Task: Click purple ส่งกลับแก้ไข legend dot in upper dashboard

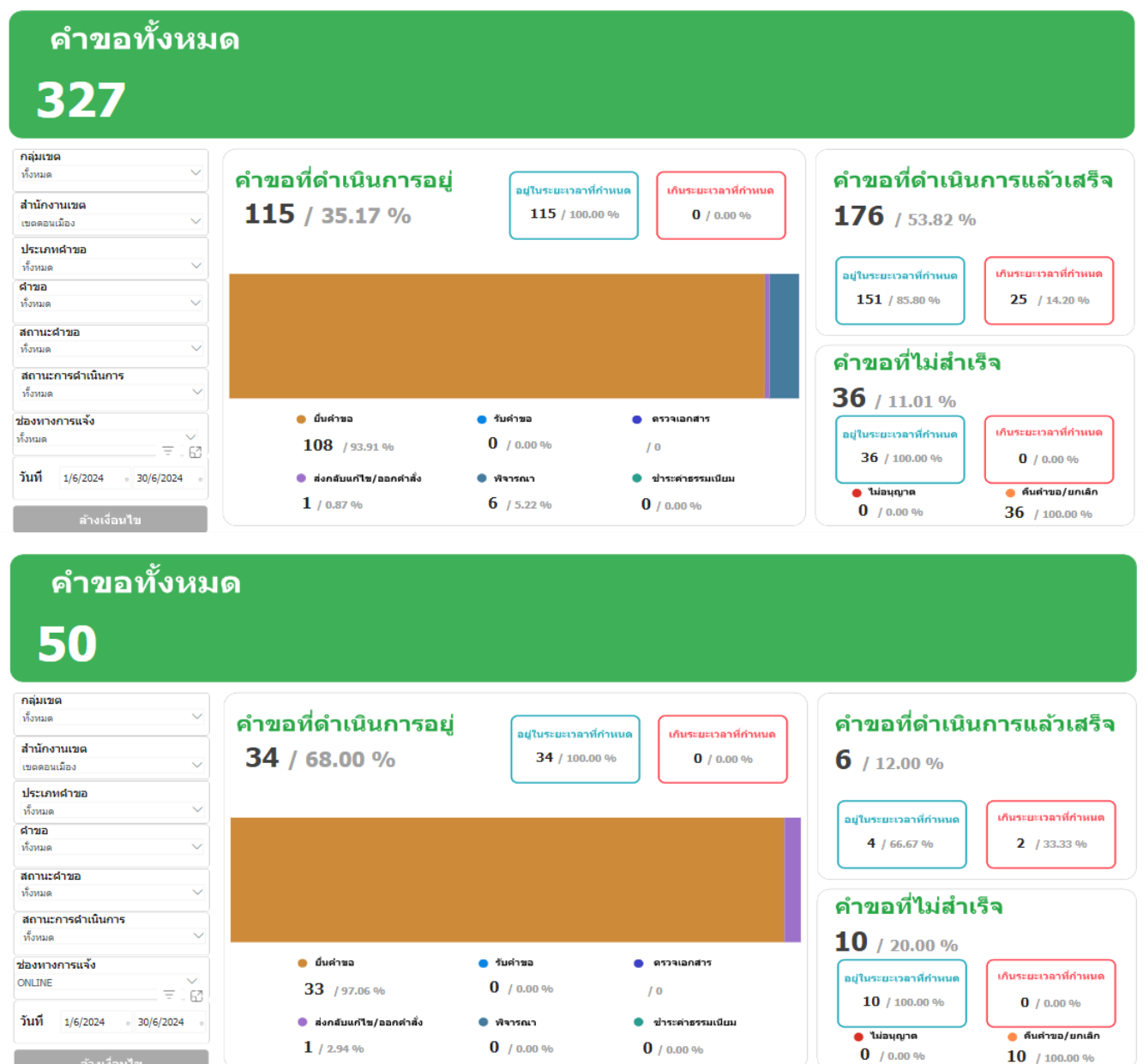Action: (x=301, y=478)
